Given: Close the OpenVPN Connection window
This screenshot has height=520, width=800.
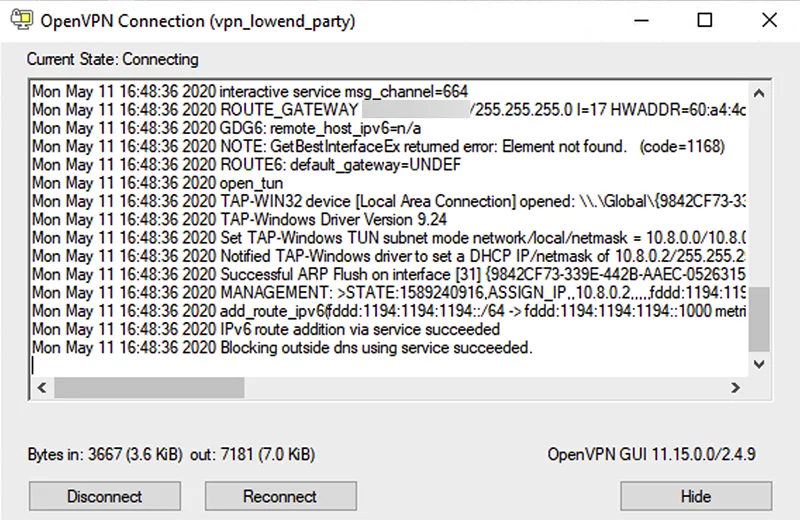Looking at the screenshot, I should (x=769, y=20).
